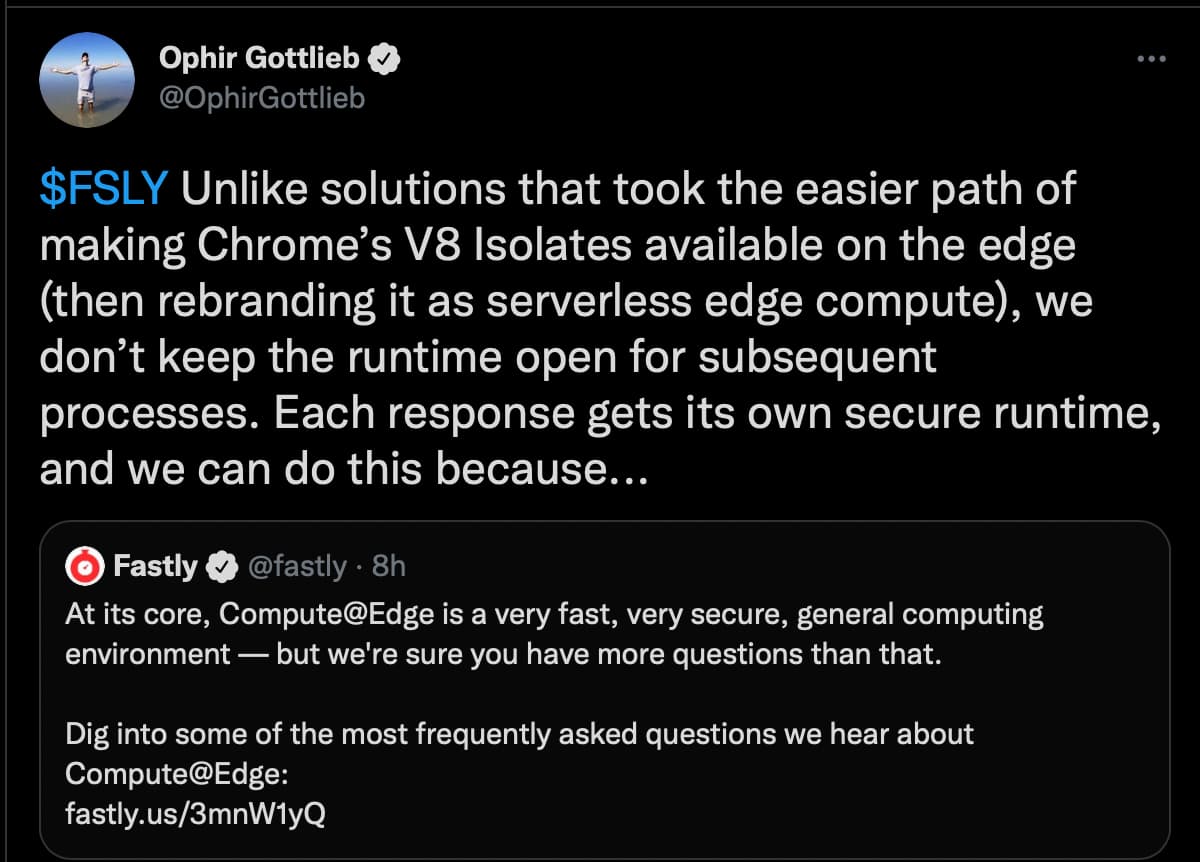This screenshot has width=1200, height=862.
Task: Click the $FSLY cashtag
Action: 104,189
